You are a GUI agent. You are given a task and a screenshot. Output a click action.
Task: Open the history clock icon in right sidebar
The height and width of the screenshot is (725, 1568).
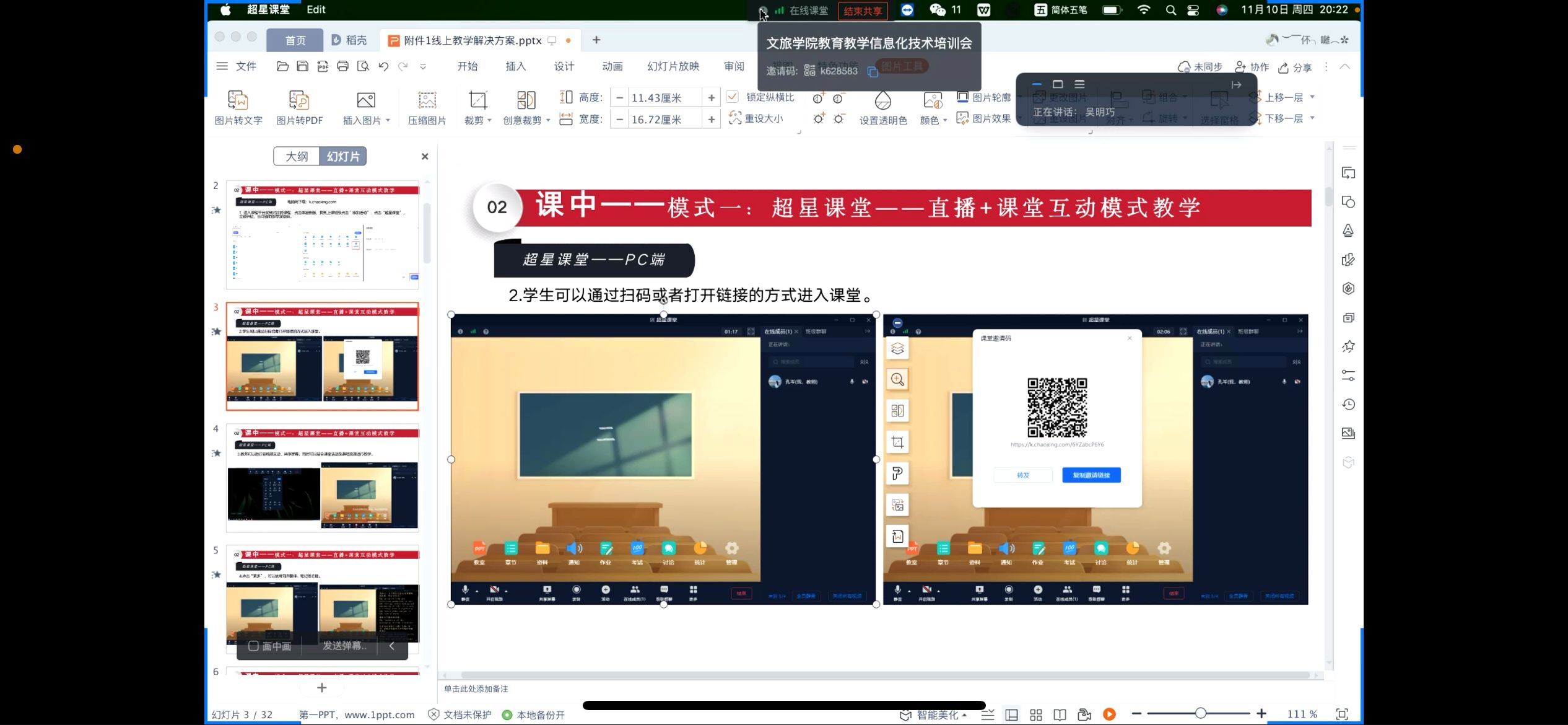pos(1348,405)
